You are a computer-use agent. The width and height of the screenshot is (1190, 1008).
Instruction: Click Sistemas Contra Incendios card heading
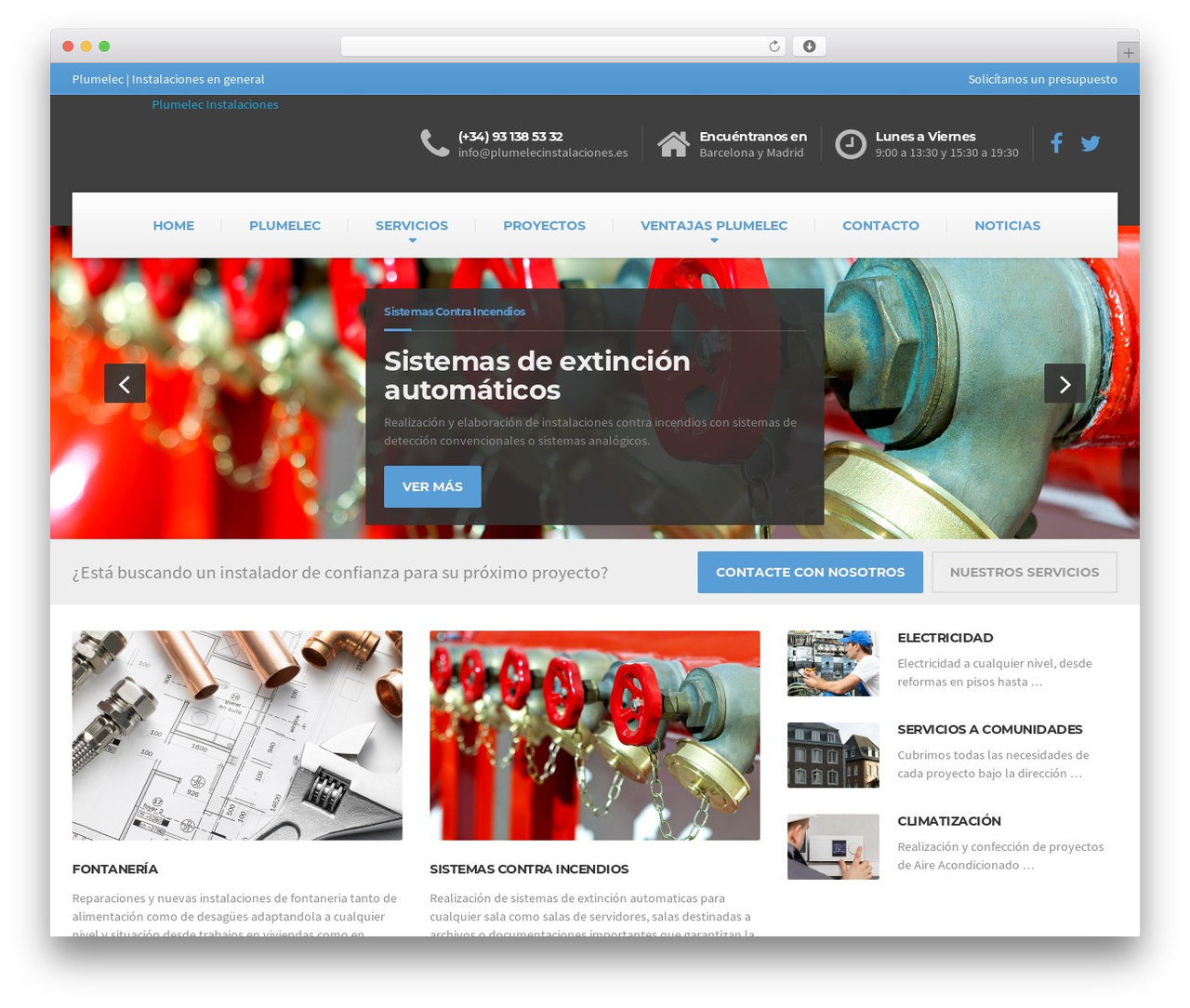click(529, 869)
